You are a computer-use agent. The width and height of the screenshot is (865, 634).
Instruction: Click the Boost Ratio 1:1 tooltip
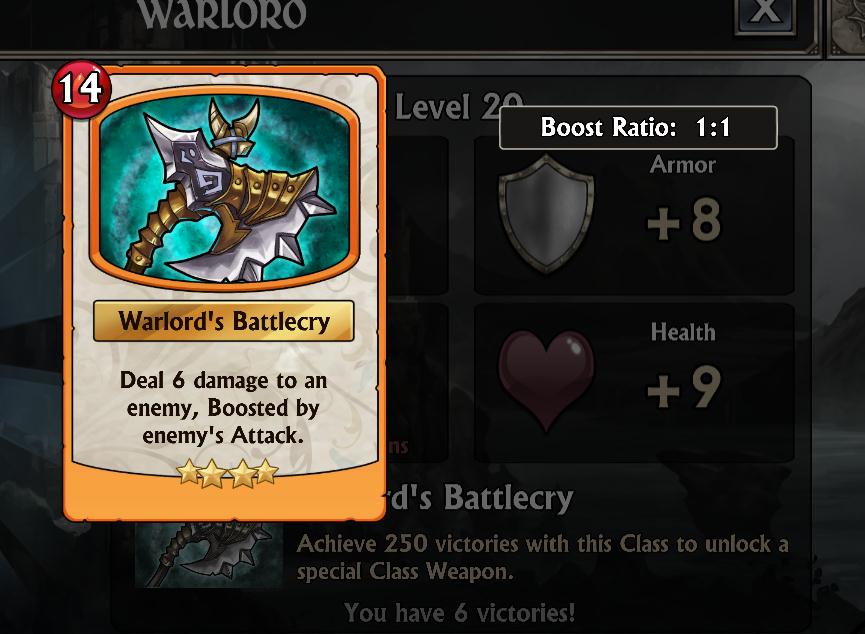coord(638,128)
